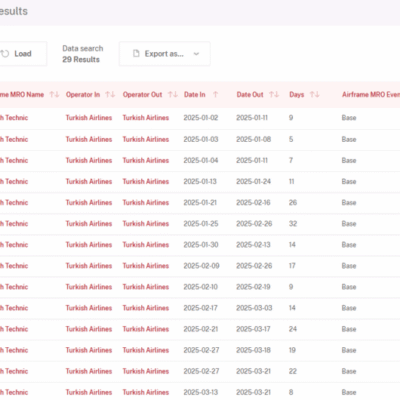The image size is (400, 400).
Task: Click Days cell showing 17
Action: coord(292,266)
